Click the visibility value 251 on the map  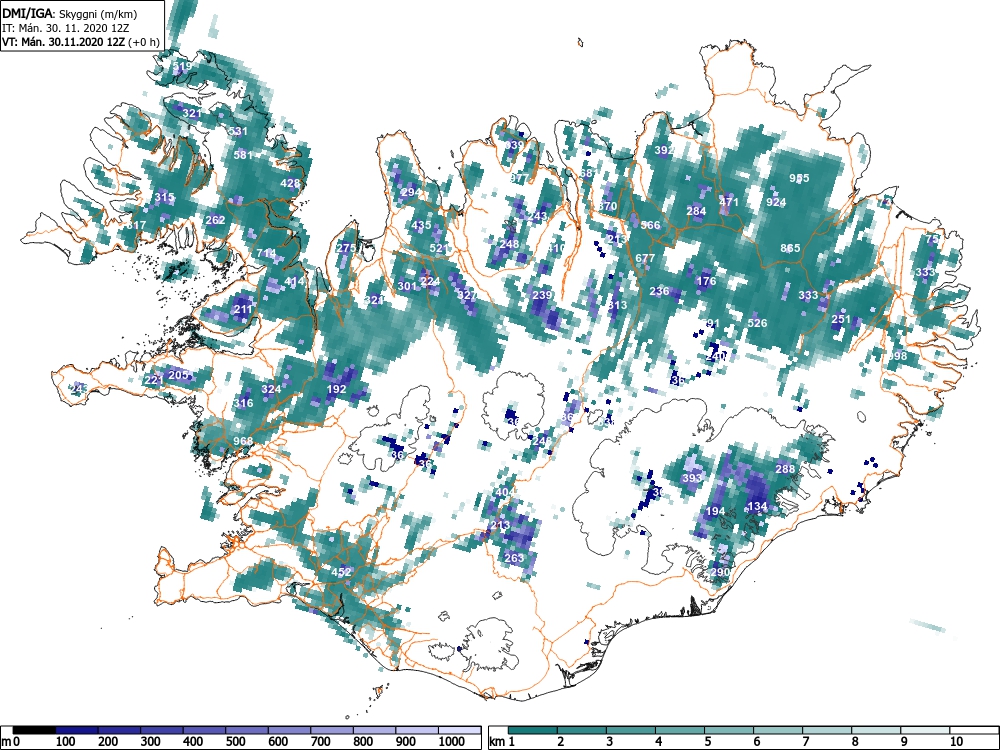coord(841,319)
